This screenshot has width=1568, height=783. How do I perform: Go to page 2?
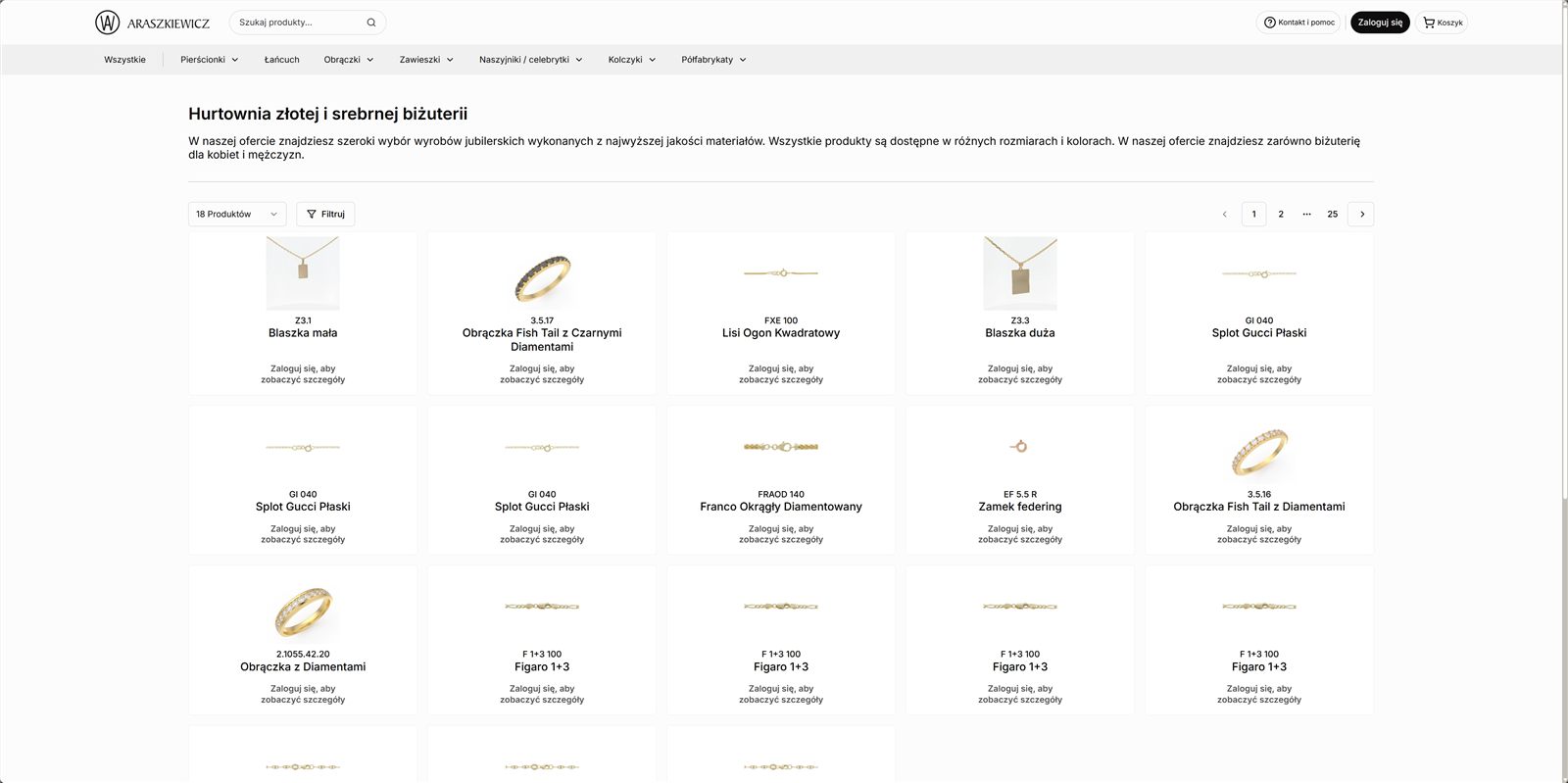pyautogui.click(x=1281, y=214)
